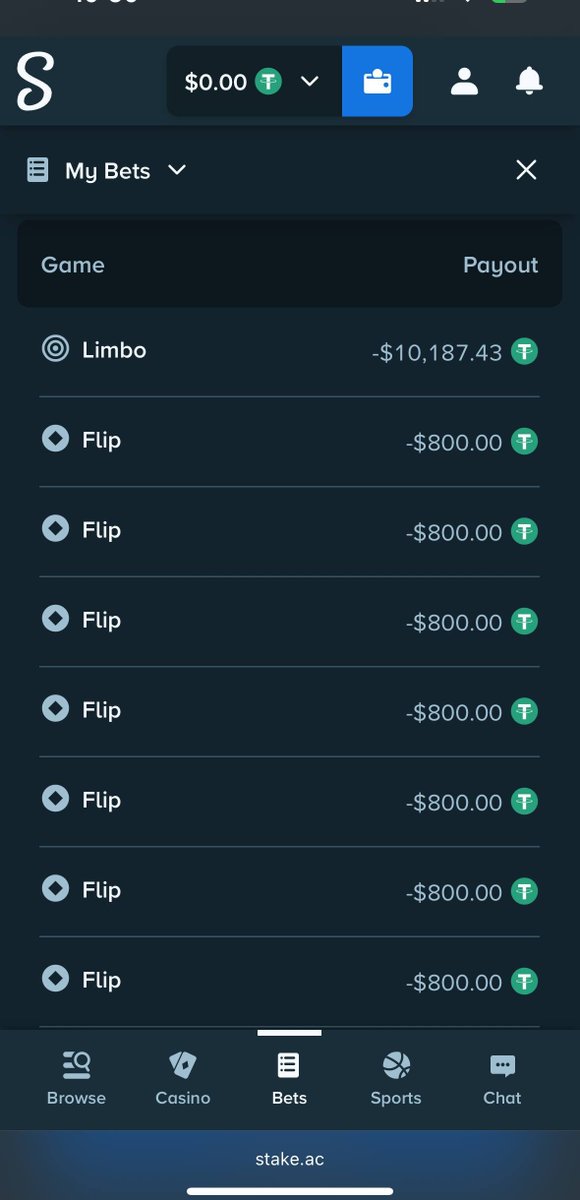Image resolution: width=580 pixels, height=1200 pixels.
Task: Click the first Flip game icon
Action: (x=56, y=439)
